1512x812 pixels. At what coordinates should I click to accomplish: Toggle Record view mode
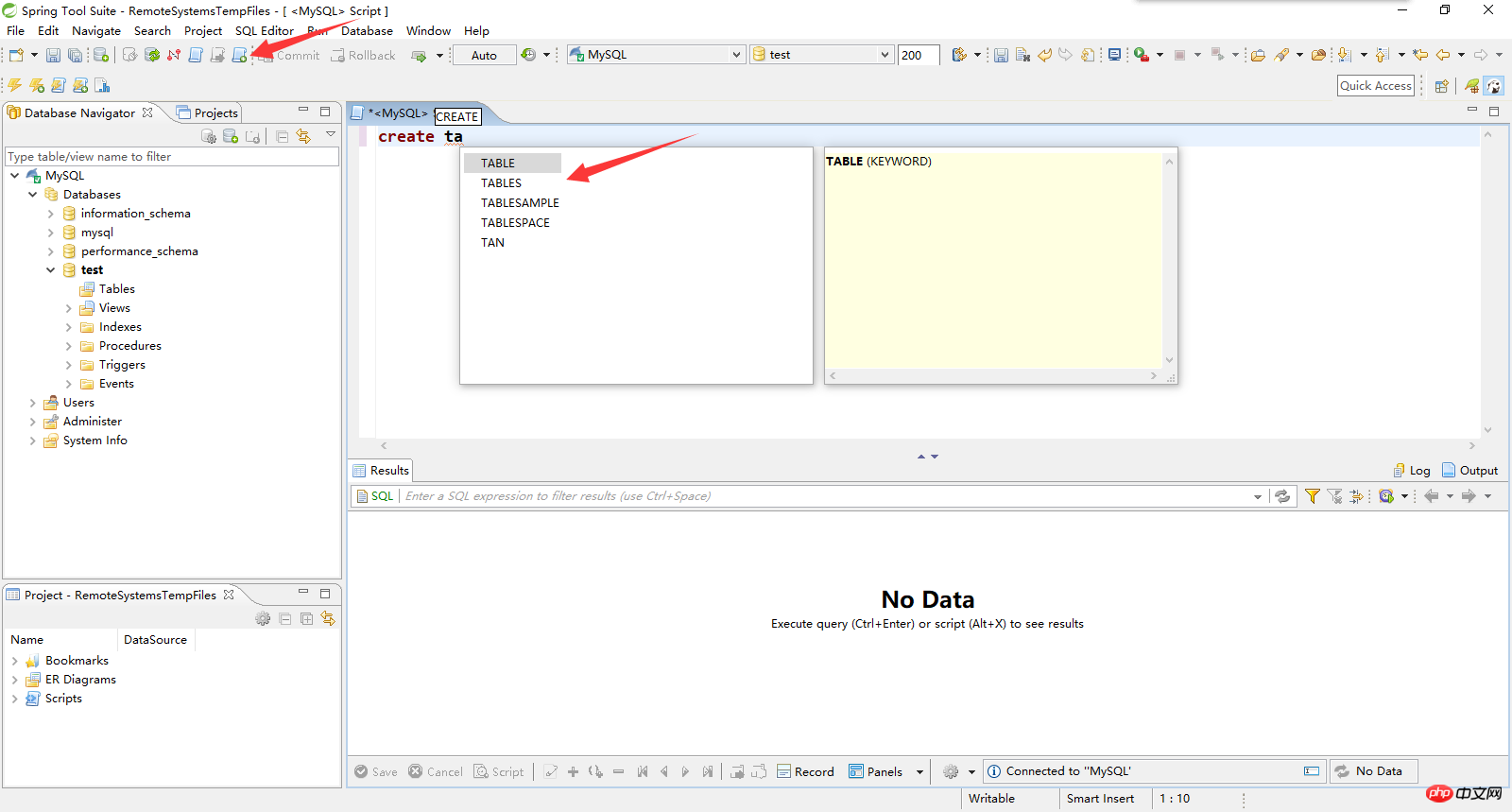(805, 771)
